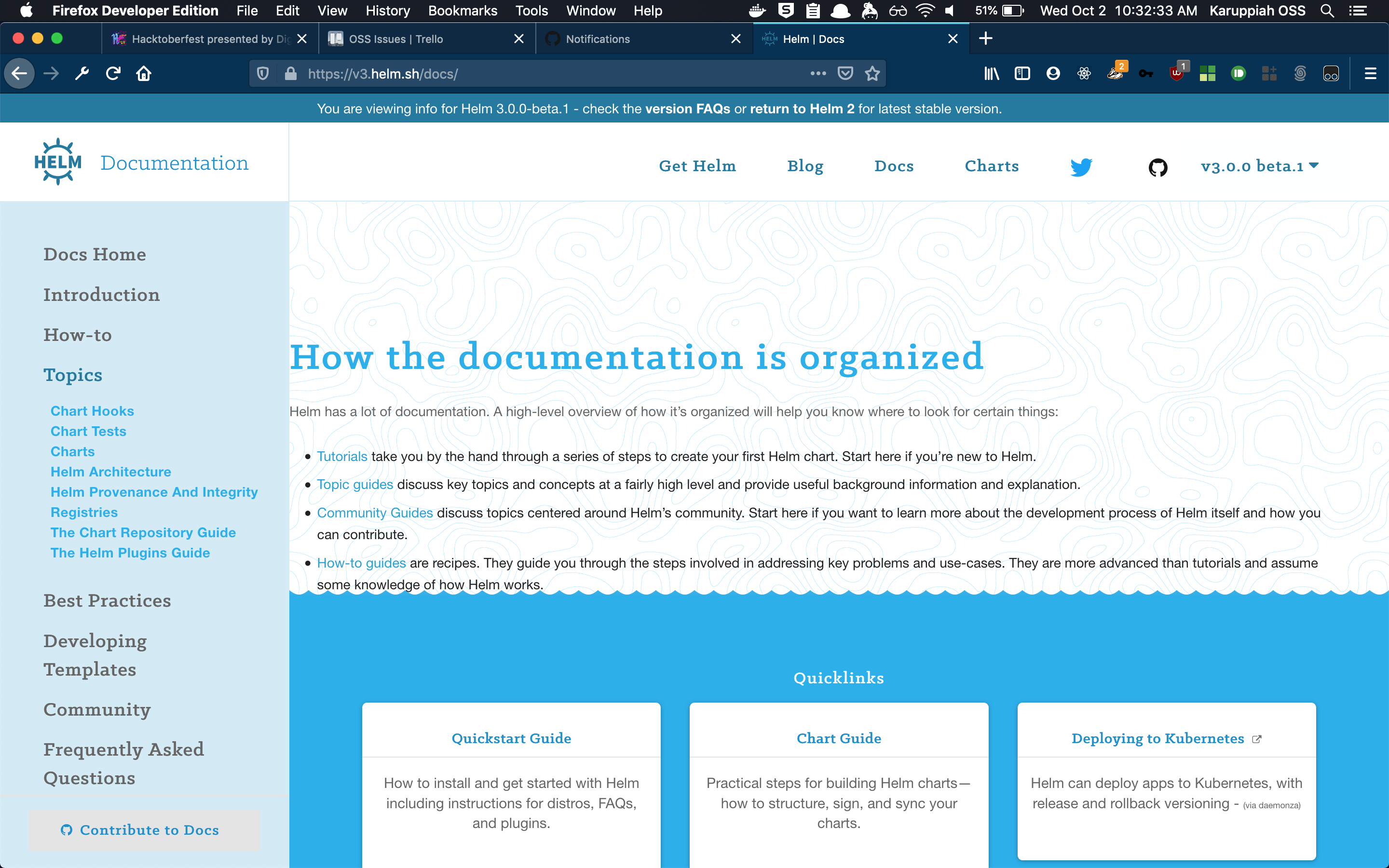Switch to the Notifications tab
This screenshot has width=1389, height=868.
click(644, 39)
